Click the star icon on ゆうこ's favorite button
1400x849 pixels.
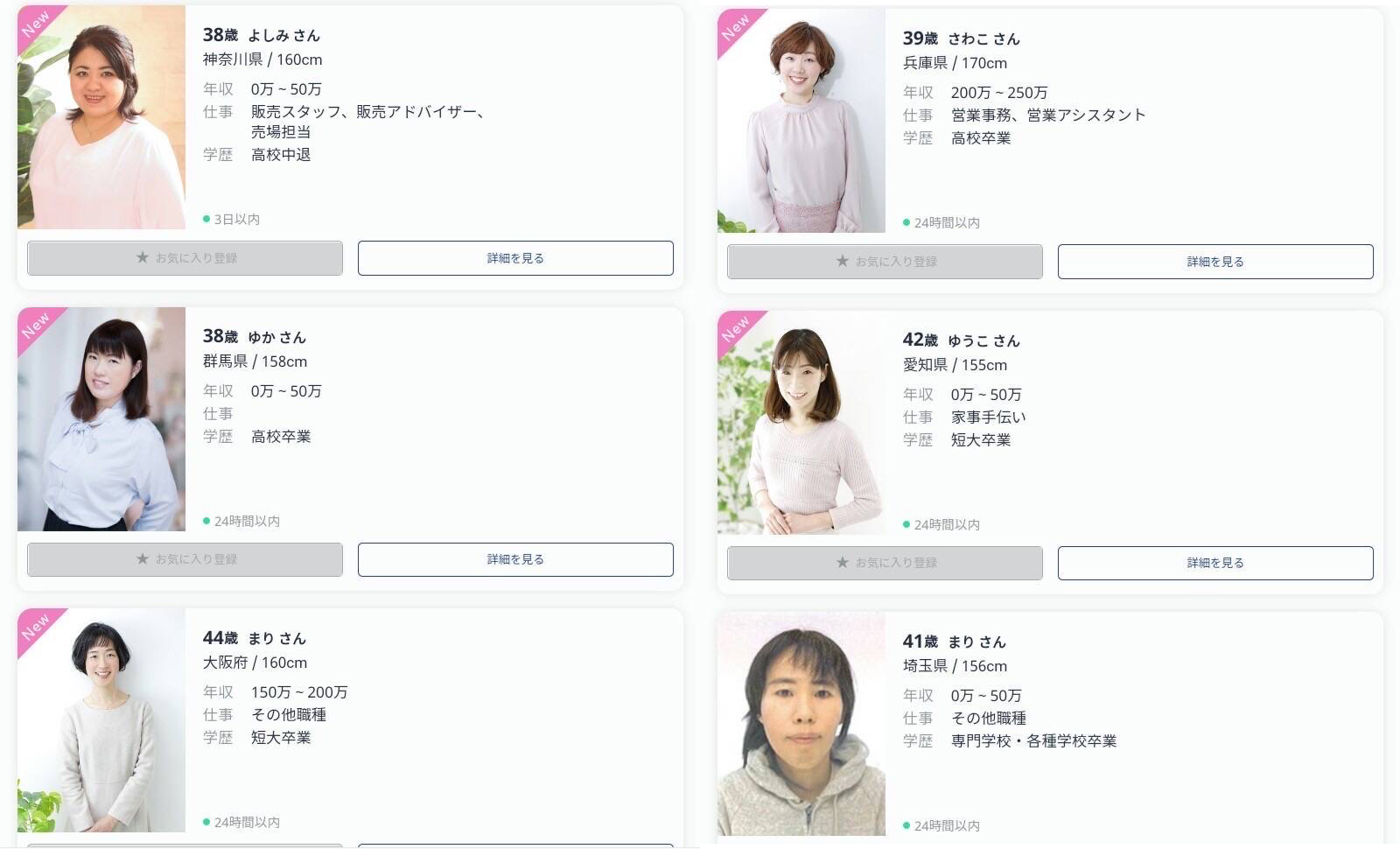[x=843, y=563]
